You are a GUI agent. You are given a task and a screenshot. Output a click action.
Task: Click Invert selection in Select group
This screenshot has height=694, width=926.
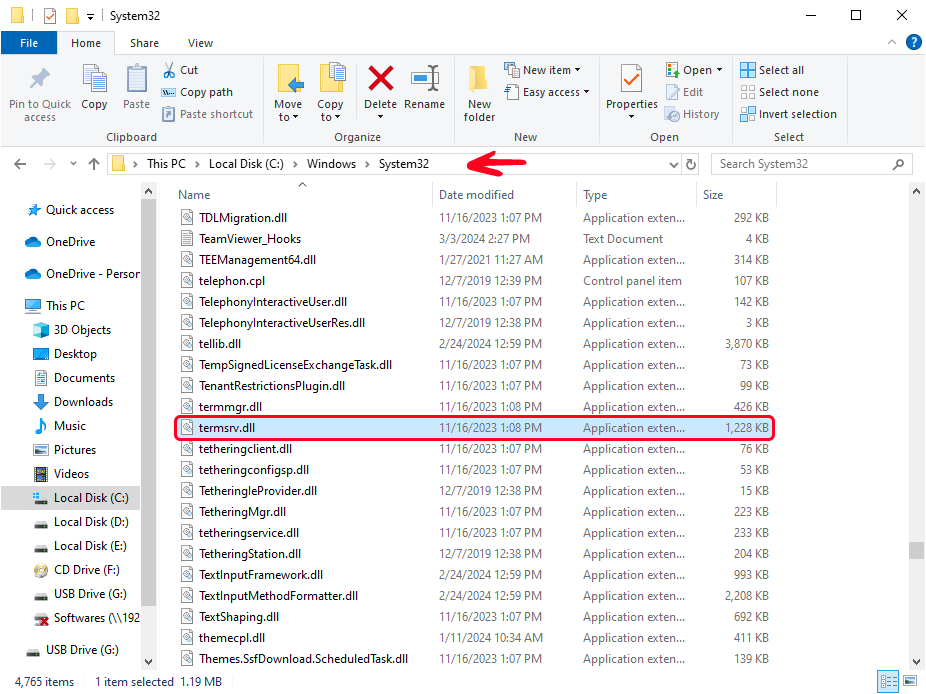click(788, 114)
